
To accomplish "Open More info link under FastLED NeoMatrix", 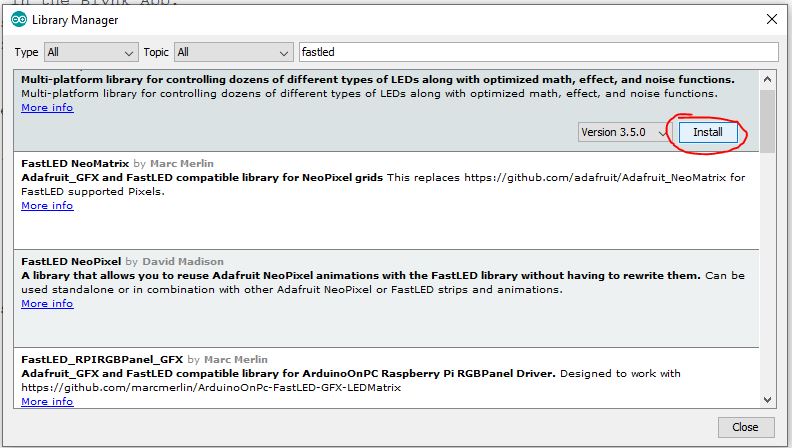I will point(47,206).
